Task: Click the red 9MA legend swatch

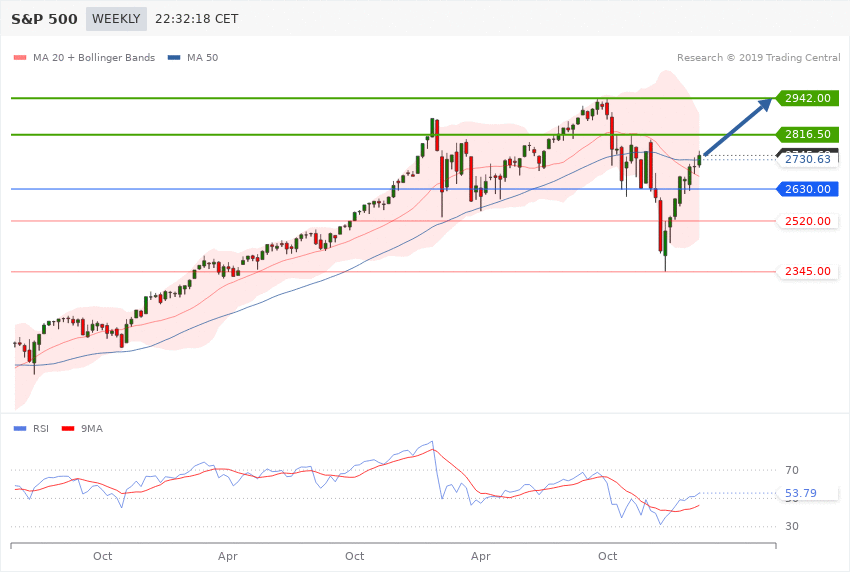Action: [68, 429]
